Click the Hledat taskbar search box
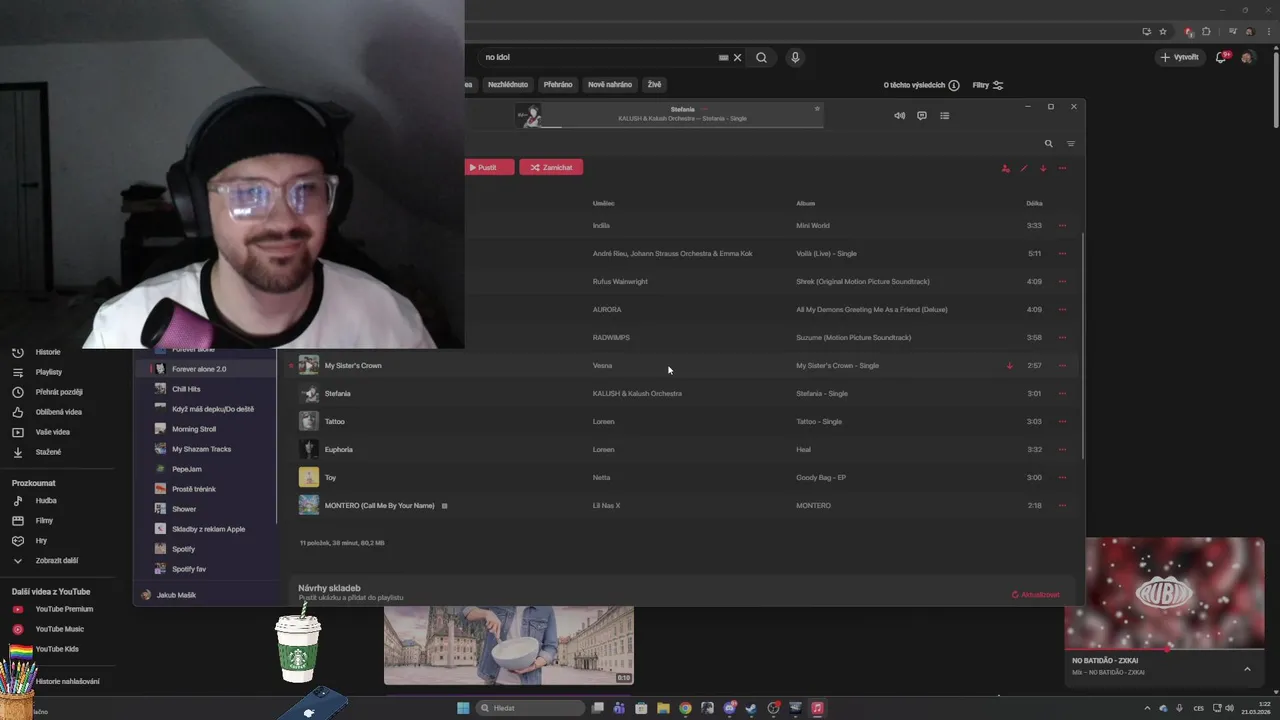Viewport: 1280px width, 720px height. 529,708
